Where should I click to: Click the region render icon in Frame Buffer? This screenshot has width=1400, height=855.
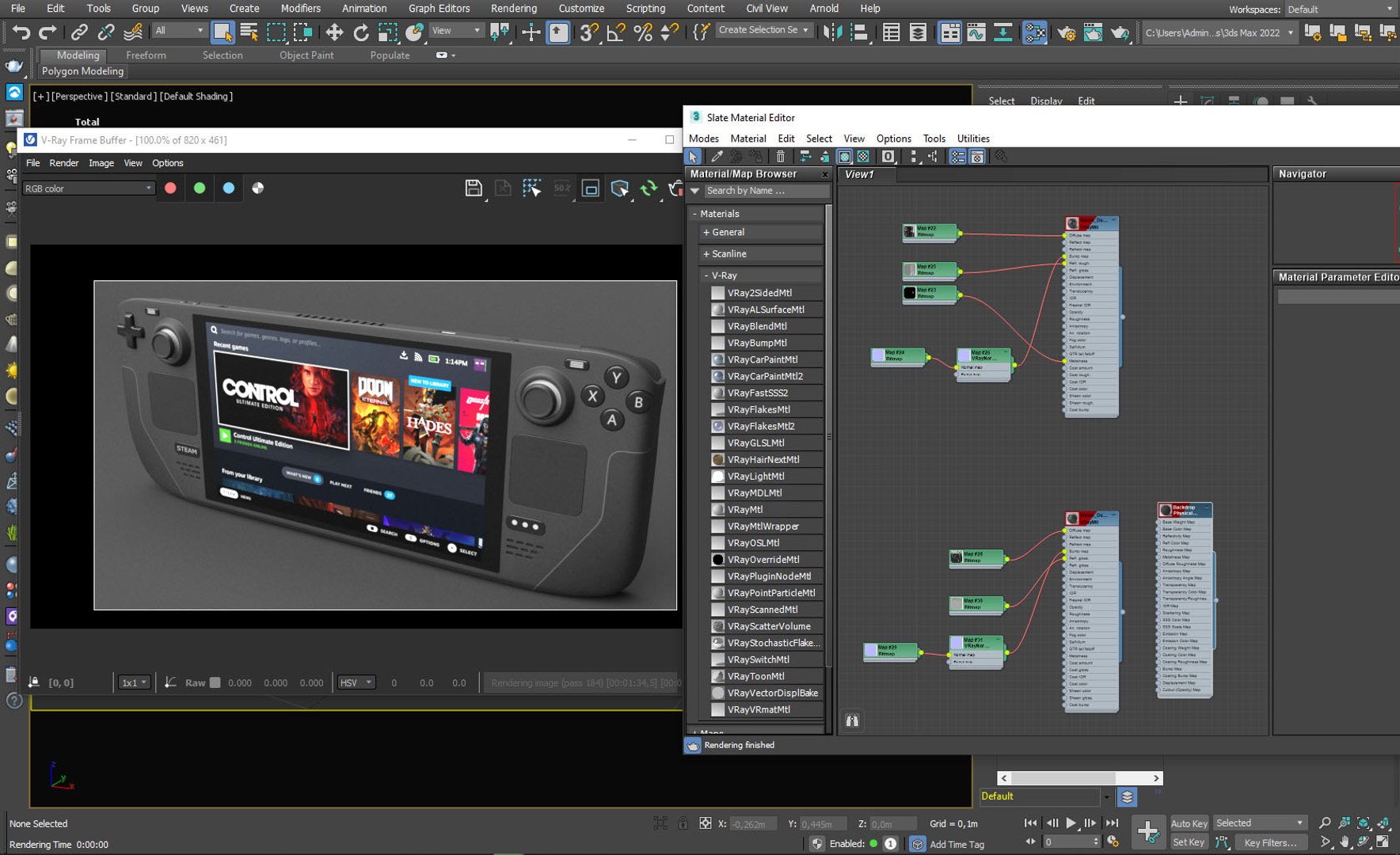[591, 188]
